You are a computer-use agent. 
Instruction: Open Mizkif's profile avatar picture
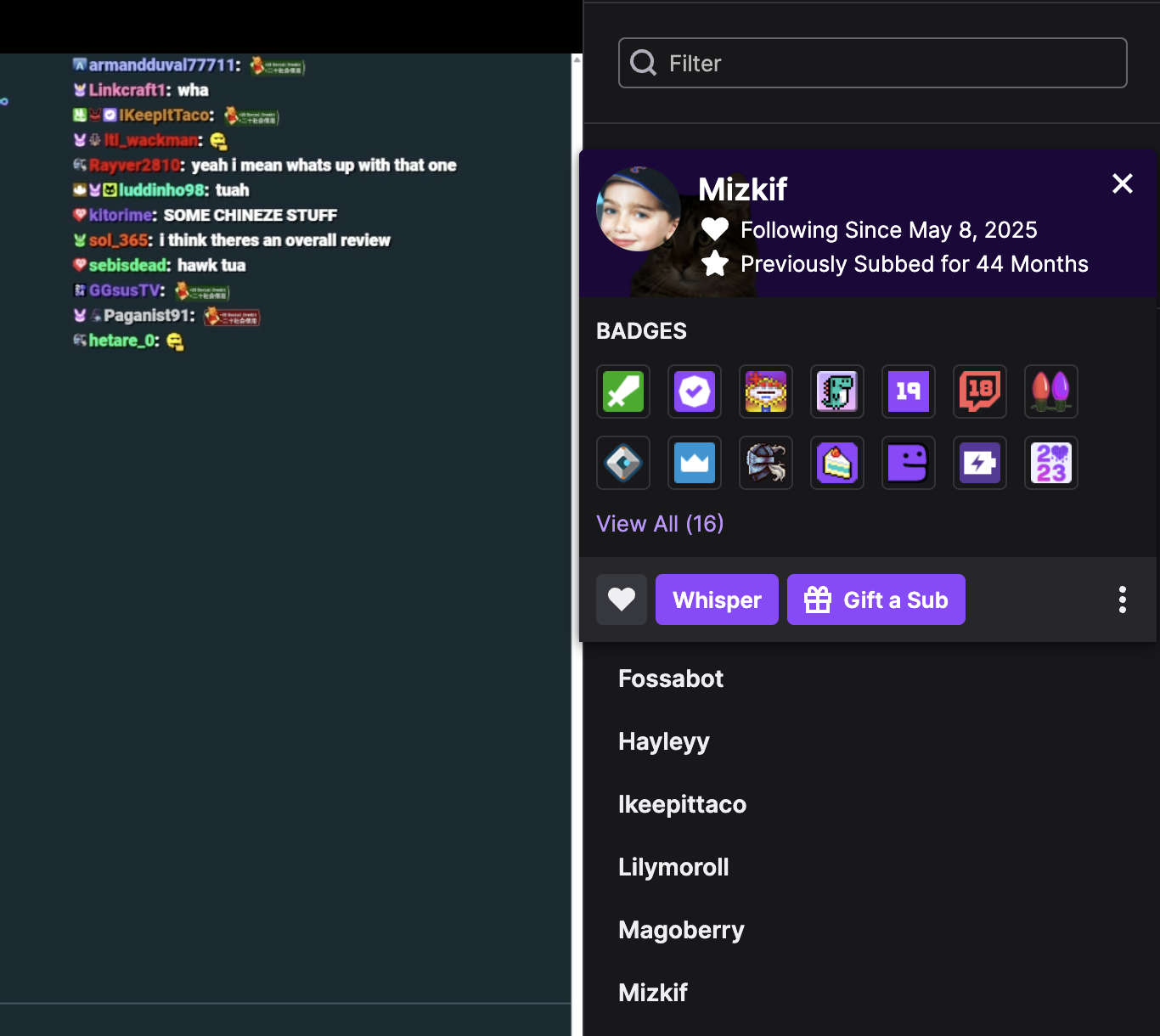[x=639, y=209]
